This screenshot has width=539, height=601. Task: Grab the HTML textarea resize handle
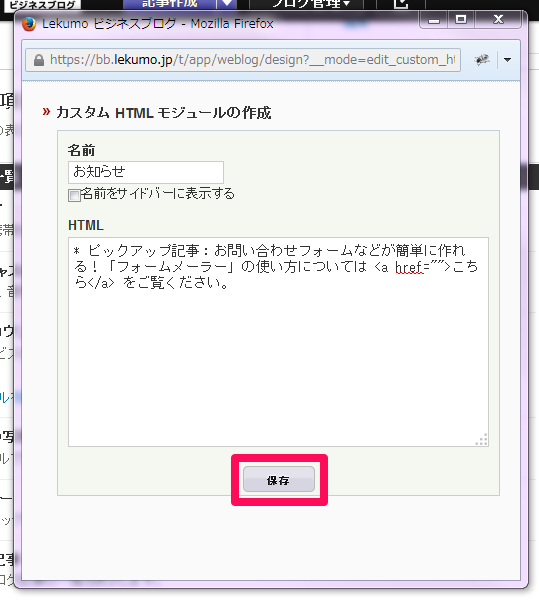pyautogui.click(x=481, y=439)
